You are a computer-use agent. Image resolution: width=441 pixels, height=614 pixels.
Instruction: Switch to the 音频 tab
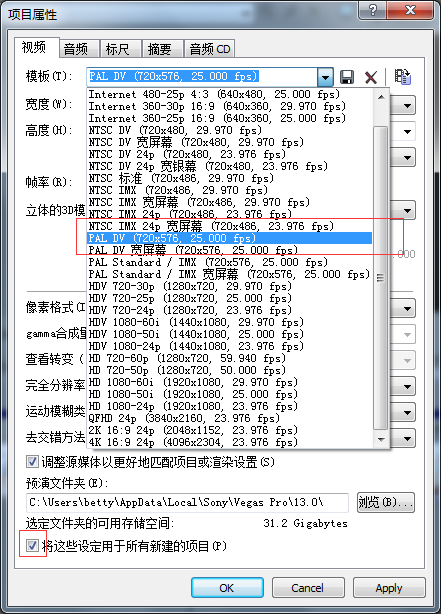[76, 49]
